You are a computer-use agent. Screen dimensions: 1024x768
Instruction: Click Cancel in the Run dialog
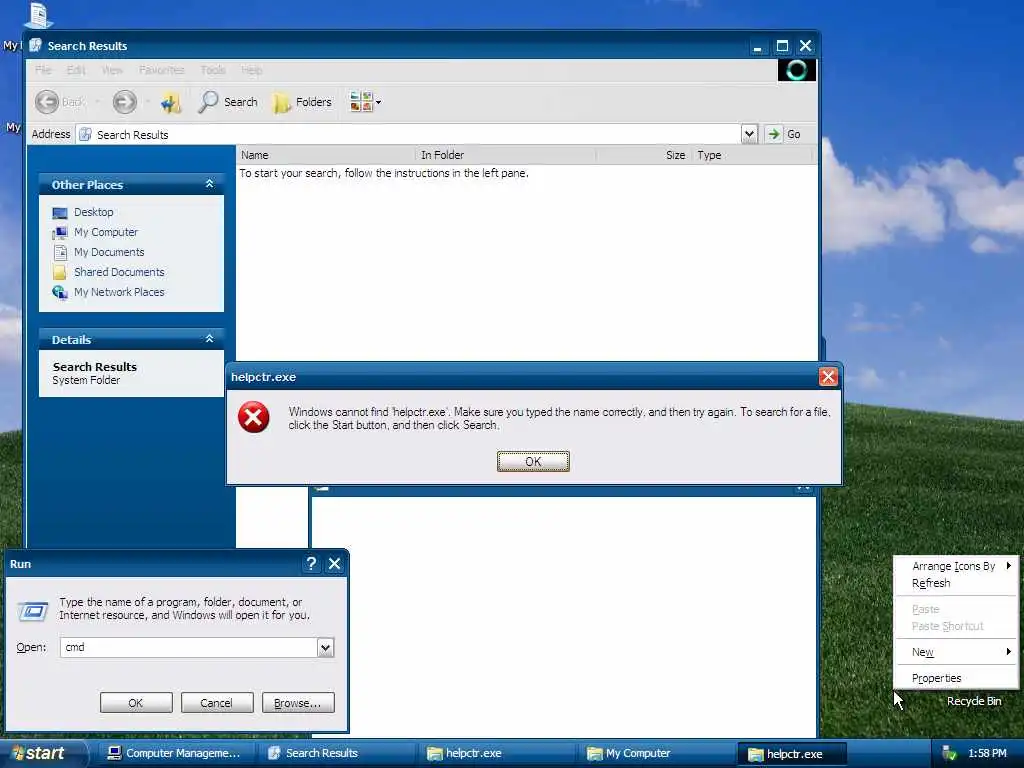pyautogui.click(x=216, y=703)
